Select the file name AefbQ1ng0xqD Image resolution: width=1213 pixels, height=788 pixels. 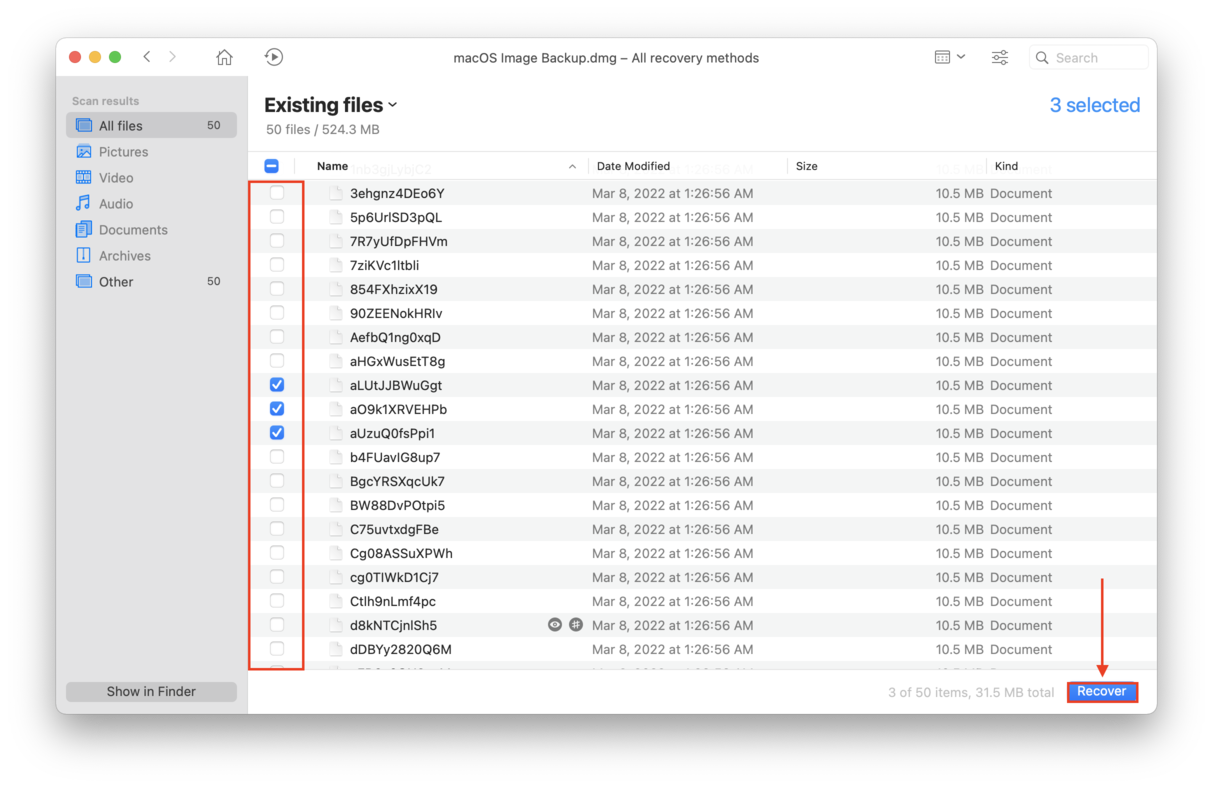pyautogui.click(x=395, y=337)
